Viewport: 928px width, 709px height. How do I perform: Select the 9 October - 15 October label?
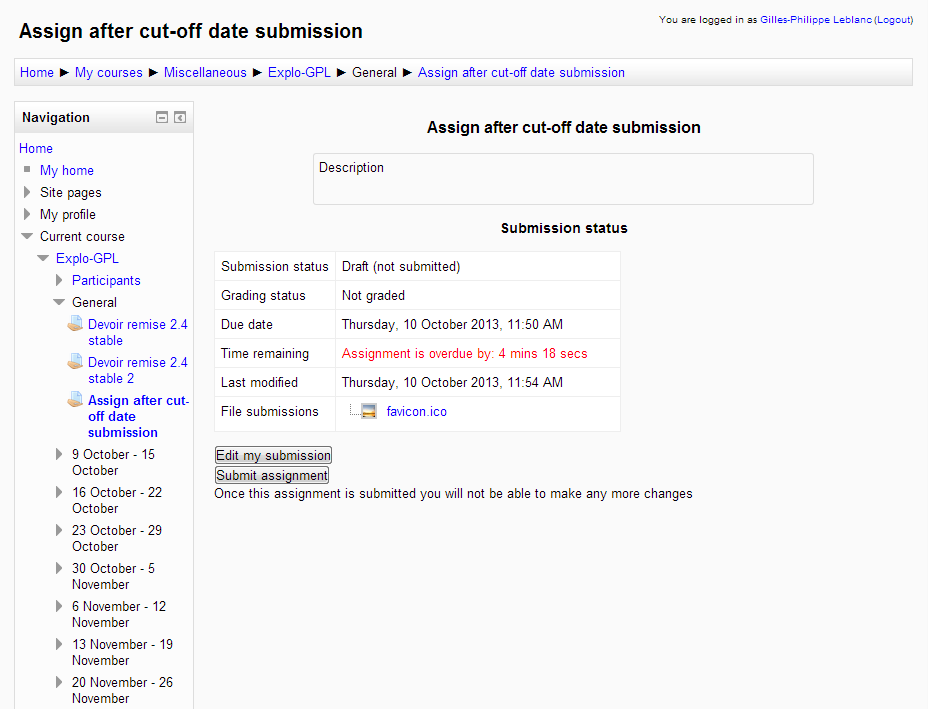[113, 462]
